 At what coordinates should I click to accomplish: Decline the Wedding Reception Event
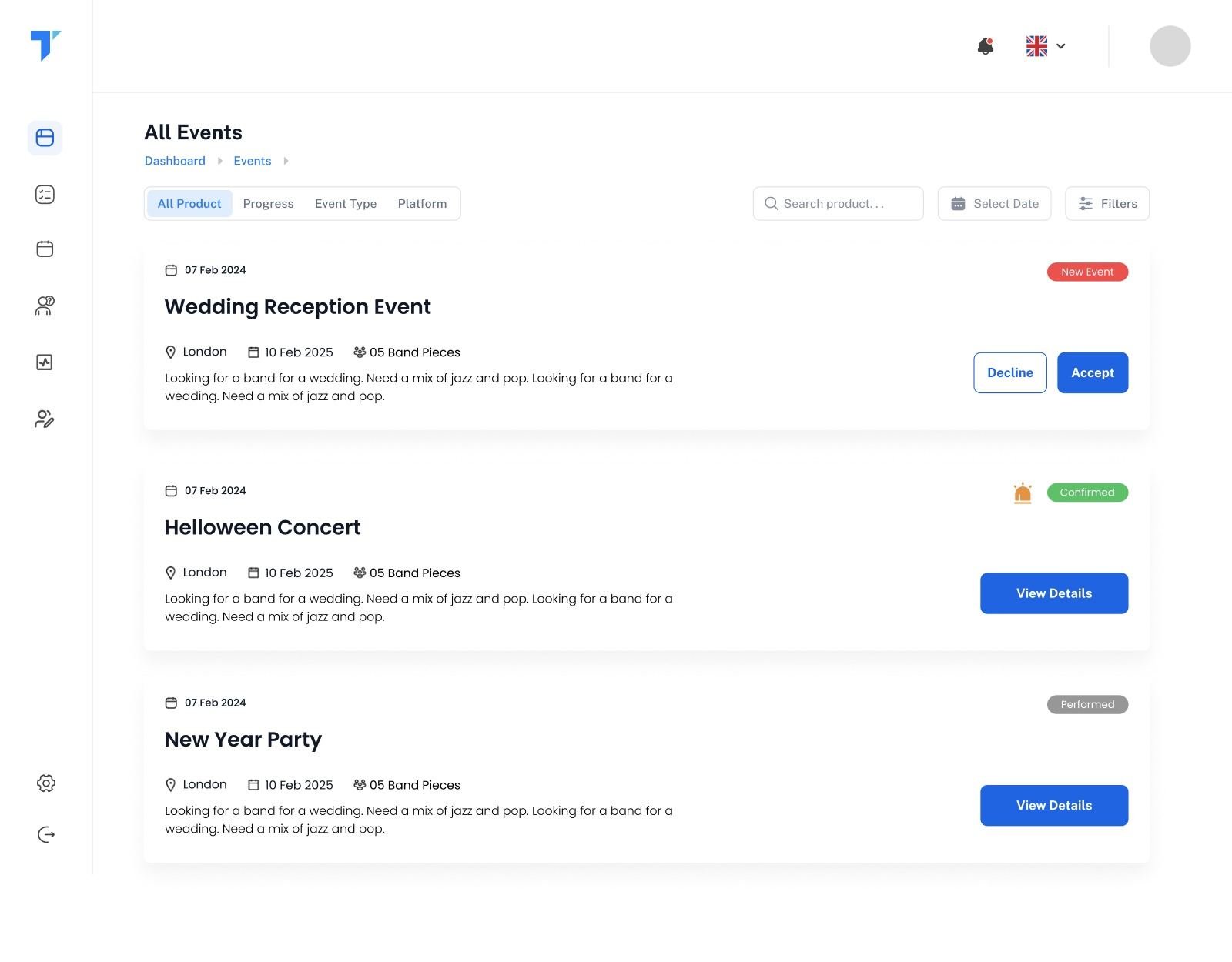tap(1010, 373)
